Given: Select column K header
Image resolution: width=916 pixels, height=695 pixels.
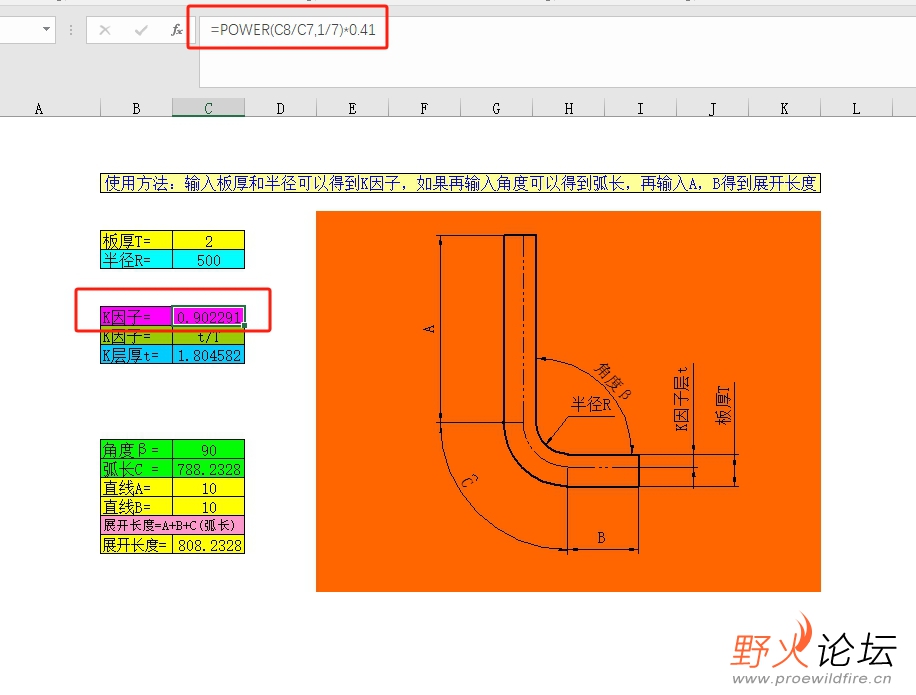Looking at the screenshot, I should pyautogui.click(x=784, y=108).
